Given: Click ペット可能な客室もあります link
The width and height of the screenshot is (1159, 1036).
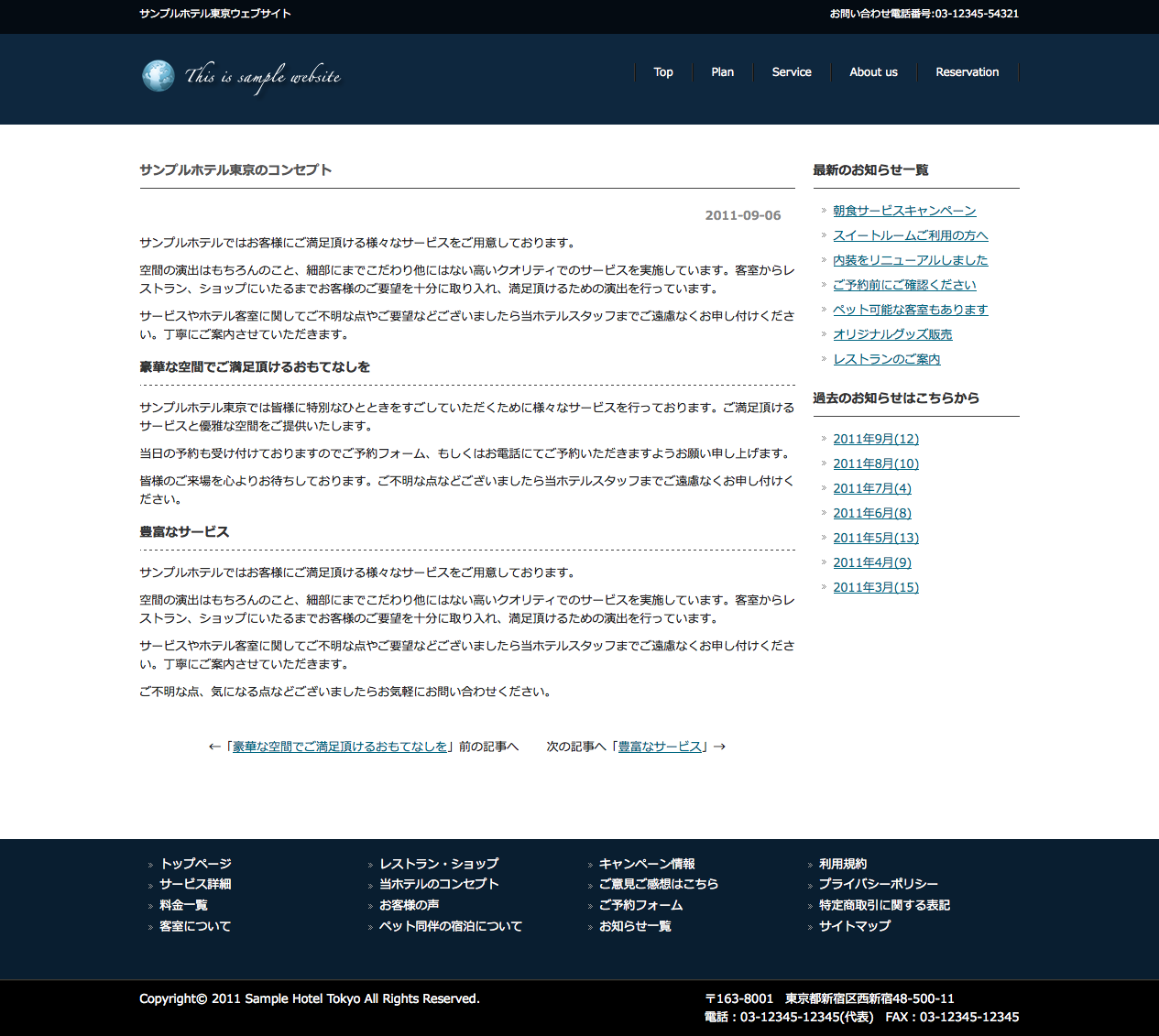Looking at the screenshot, I should coord(910,310).
